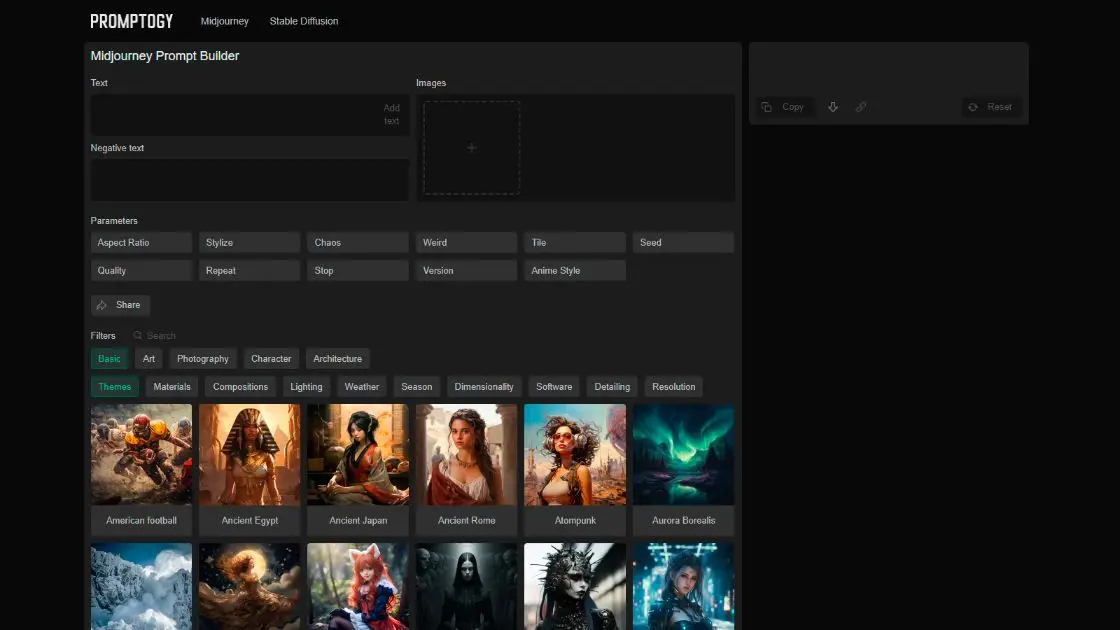Open the Aspect Ratio parameter
The image size is (1120, 630).
(x=141, y=243)
